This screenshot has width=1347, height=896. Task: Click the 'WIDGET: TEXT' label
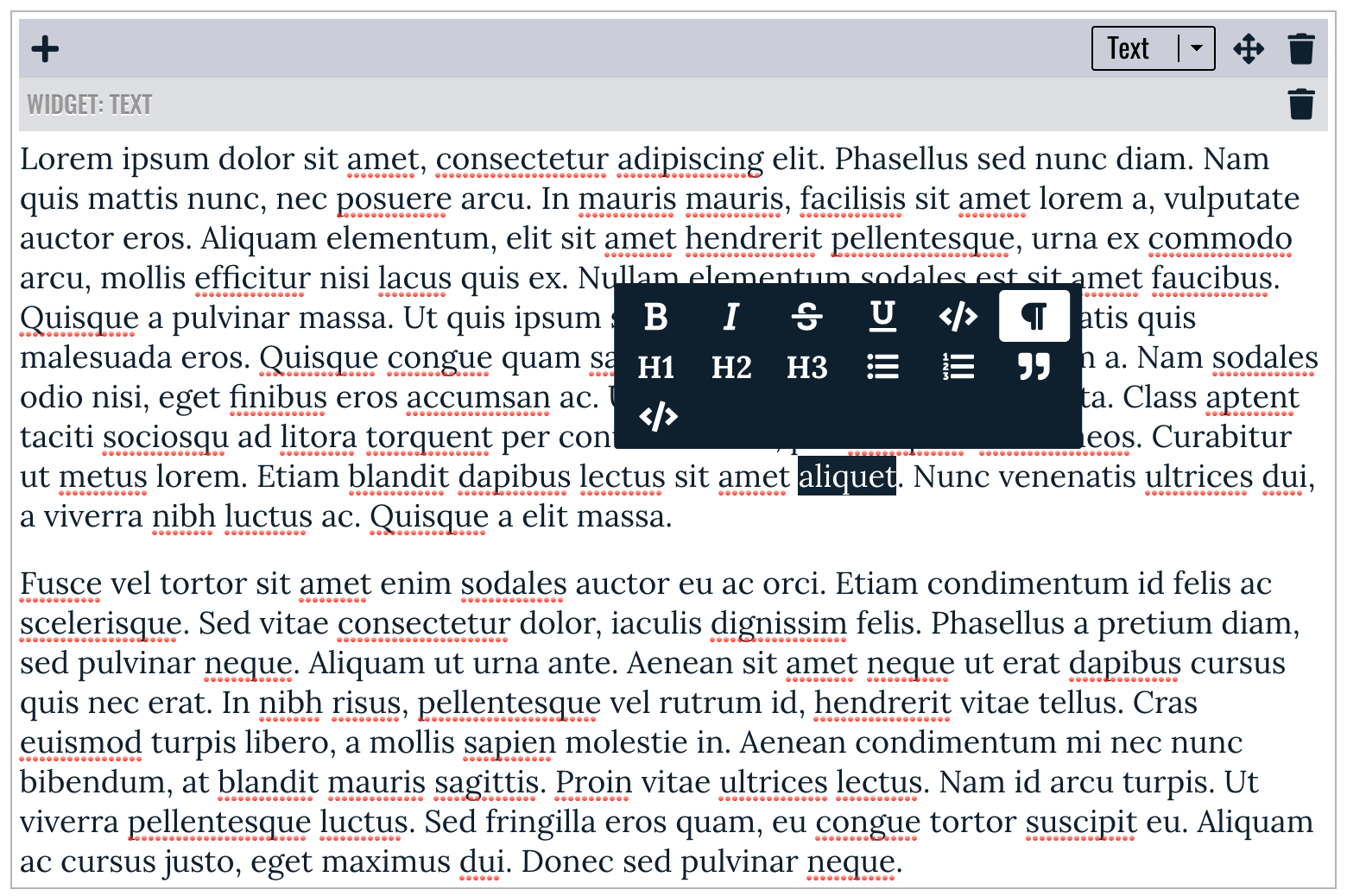[90, 104]
